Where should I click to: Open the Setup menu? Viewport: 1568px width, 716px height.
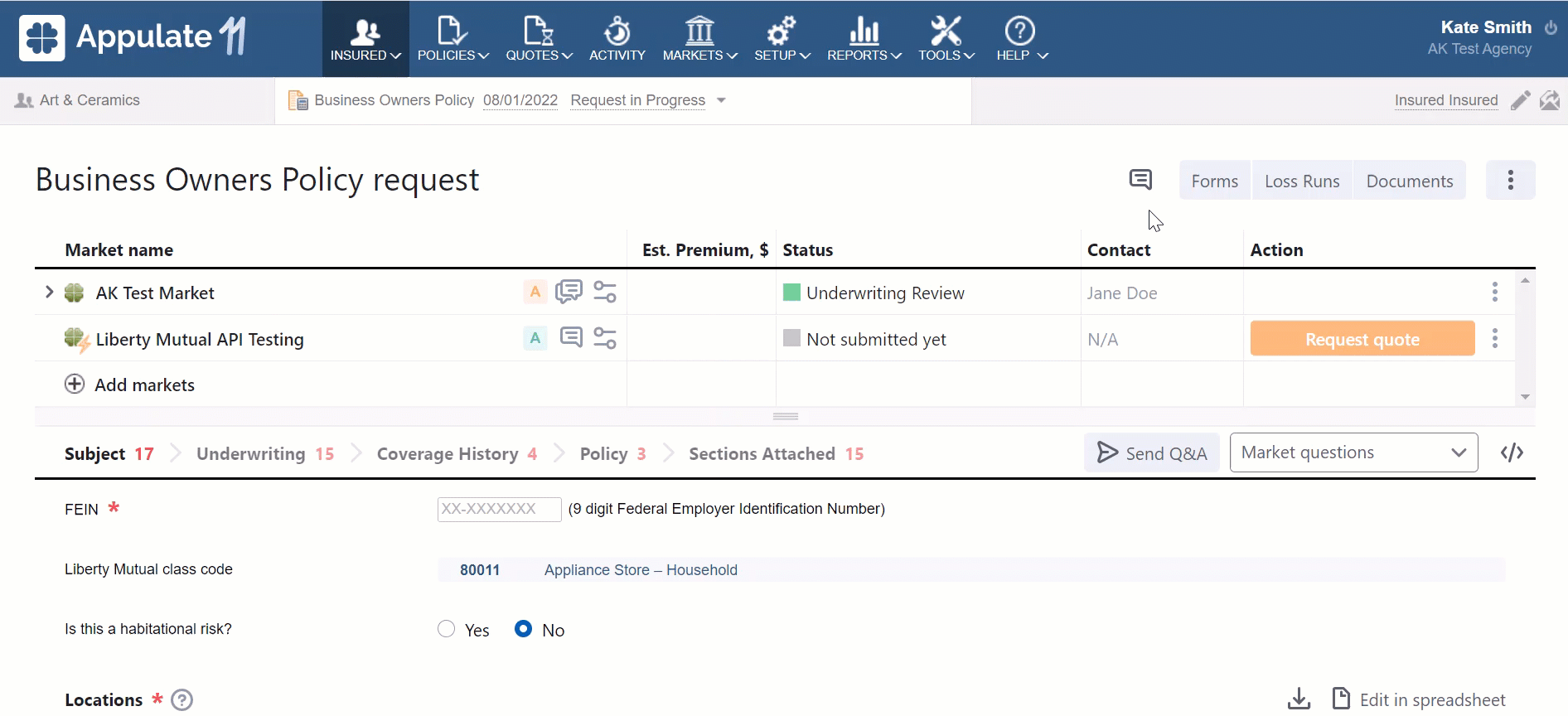click(x=782, y=39)
